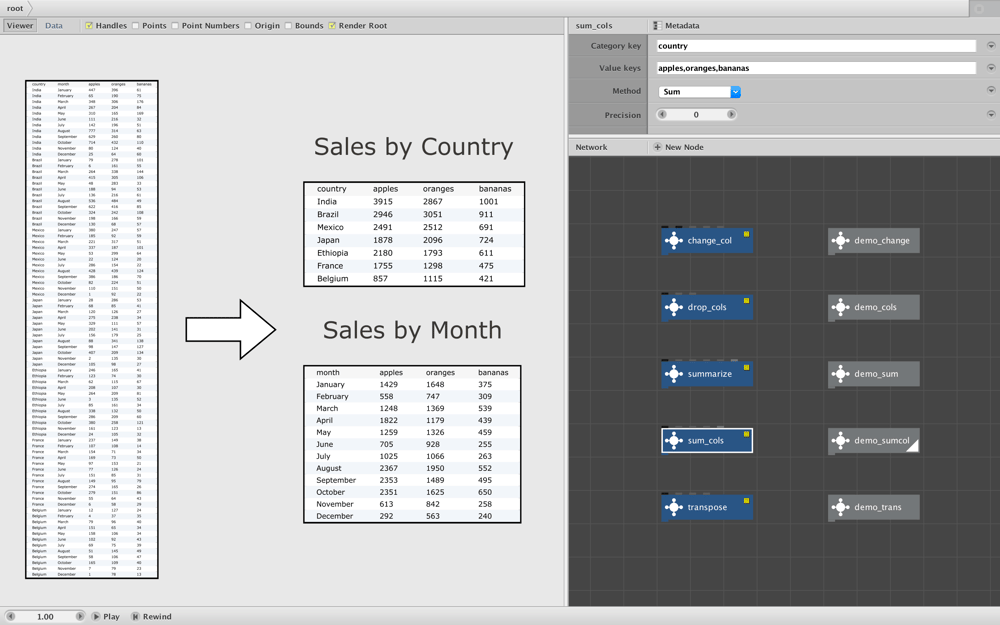This screenshot has width=1000, height=625.
Task: Switch to the Data tab
Action: pos(54,26)
